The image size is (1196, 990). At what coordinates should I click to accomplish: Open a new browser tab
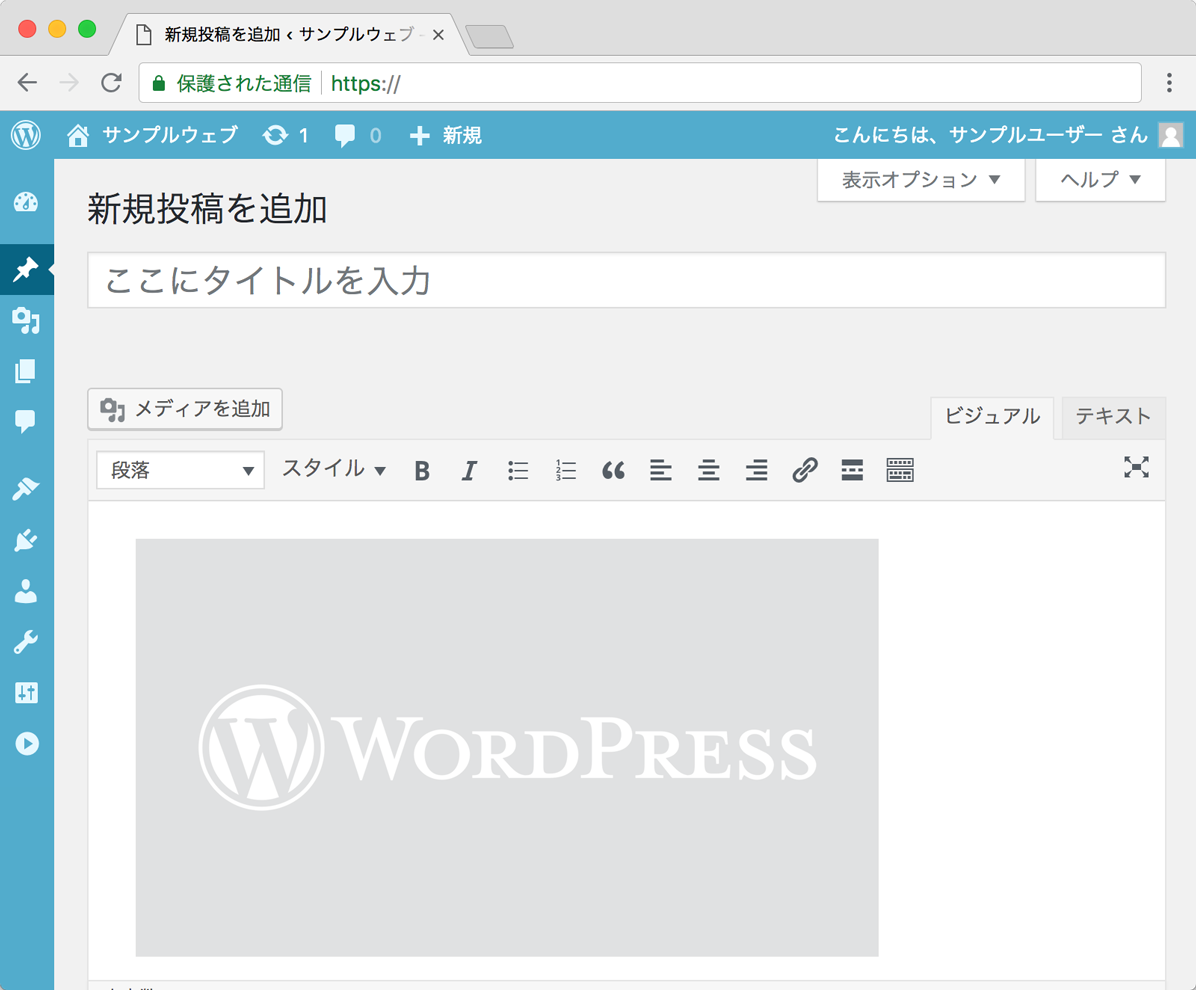pos(490,37)
